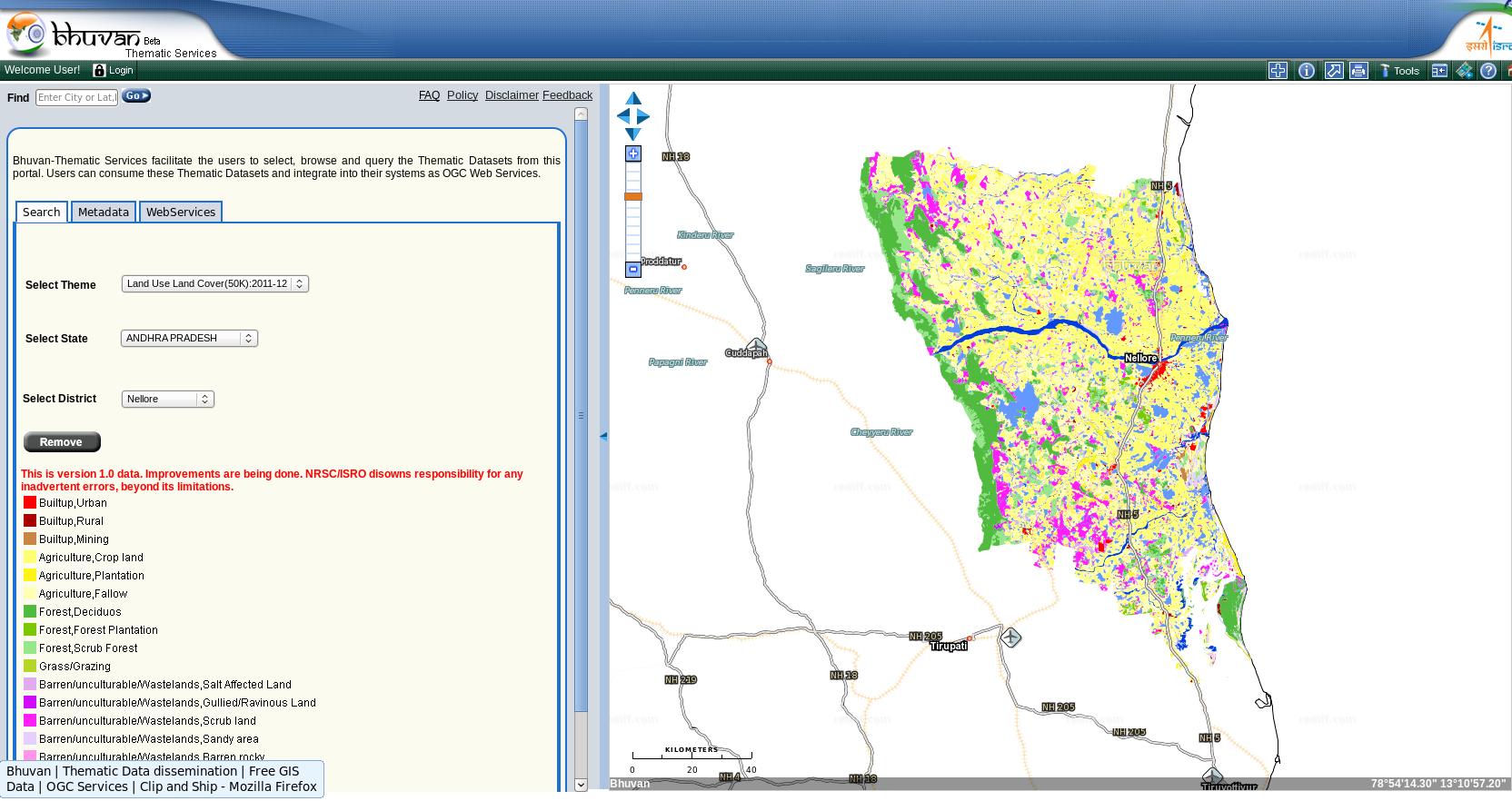Image resolution: width=1512 pixels, height=801 pixels.
Task: Open the FAQ link
Action: [x=429, y=95]
